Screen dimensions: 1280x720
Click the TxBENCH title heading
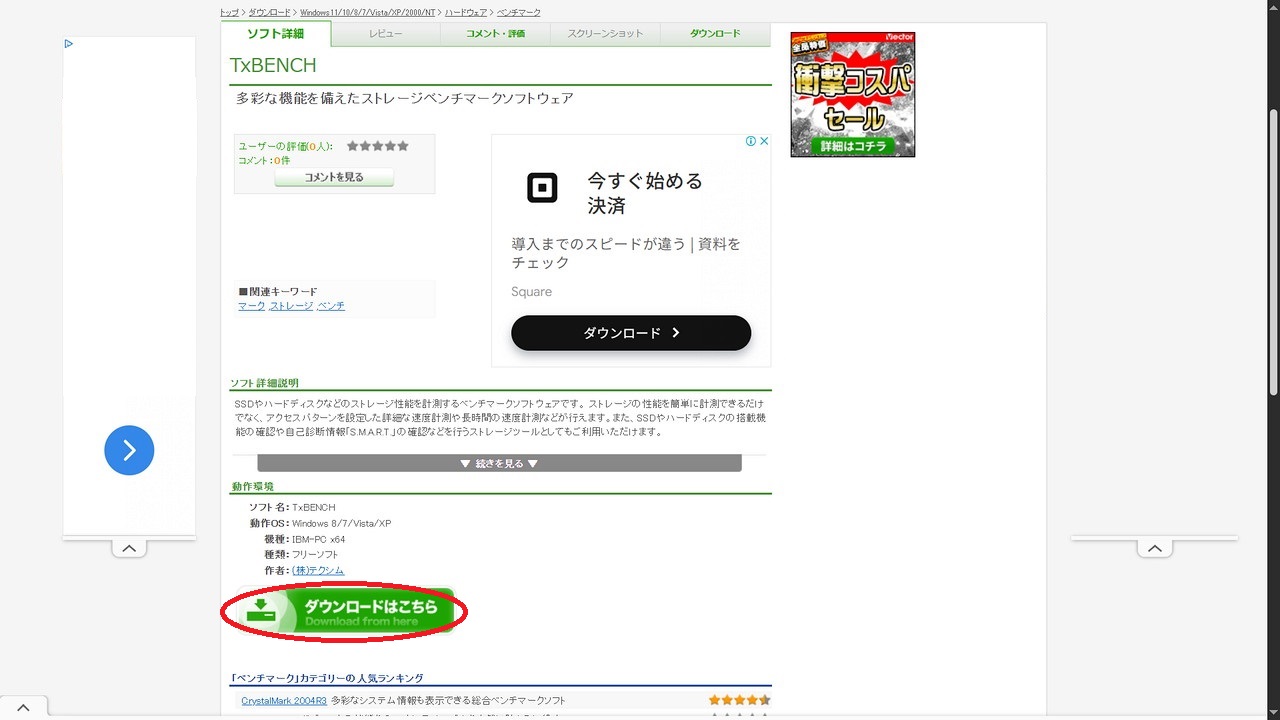point(273,65)
